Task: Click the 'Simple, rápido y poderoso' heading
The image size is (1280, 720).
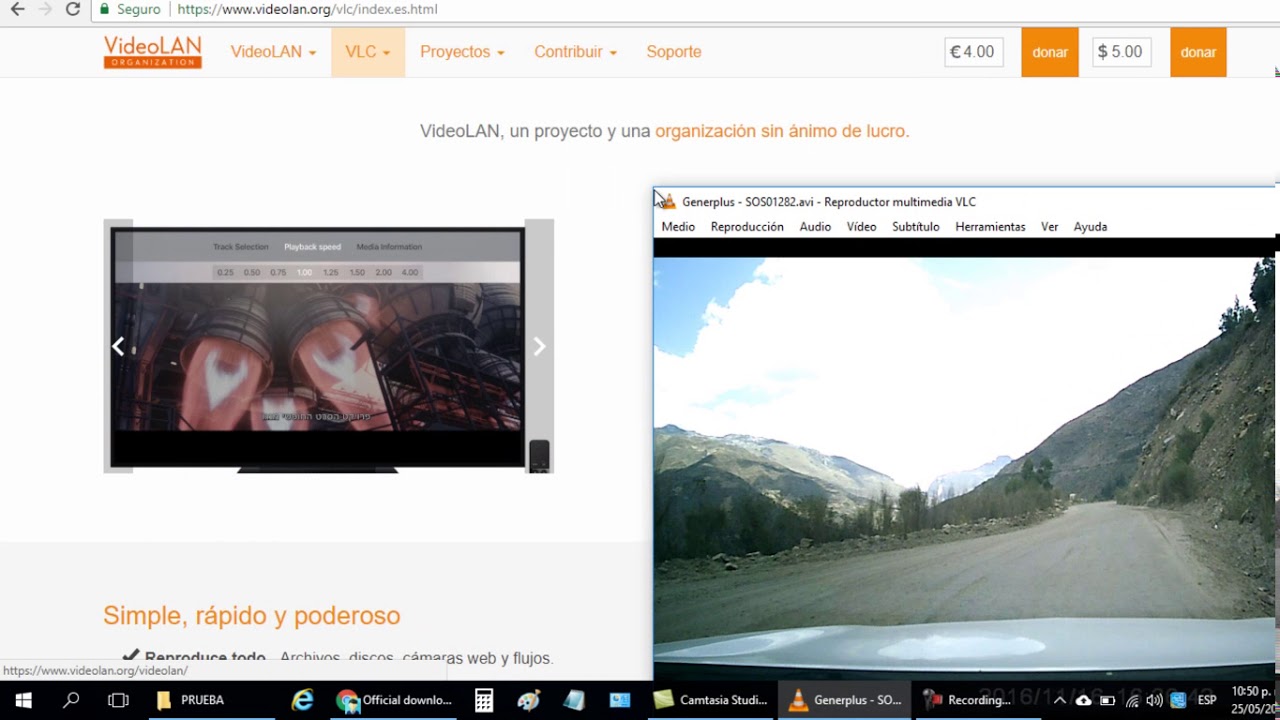Action: 251,615
